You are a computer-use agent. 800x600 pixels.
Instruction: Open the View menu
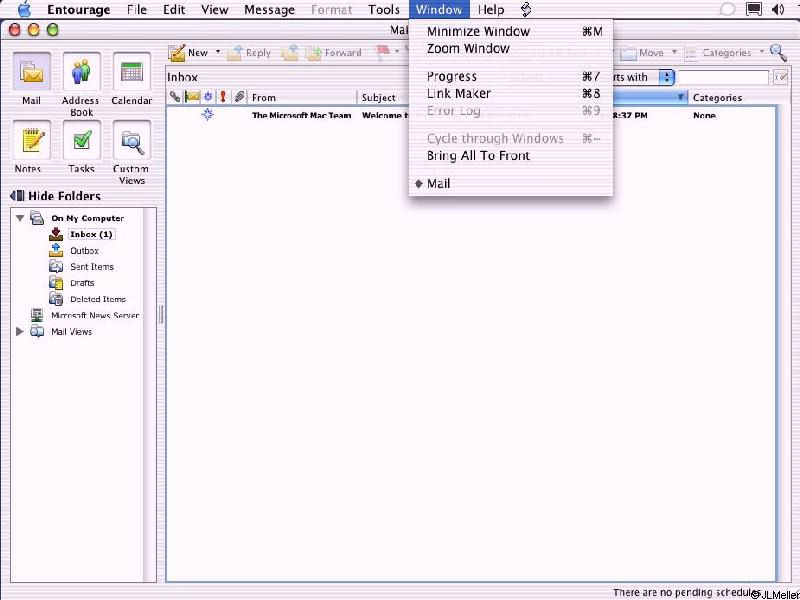point(214,9)
